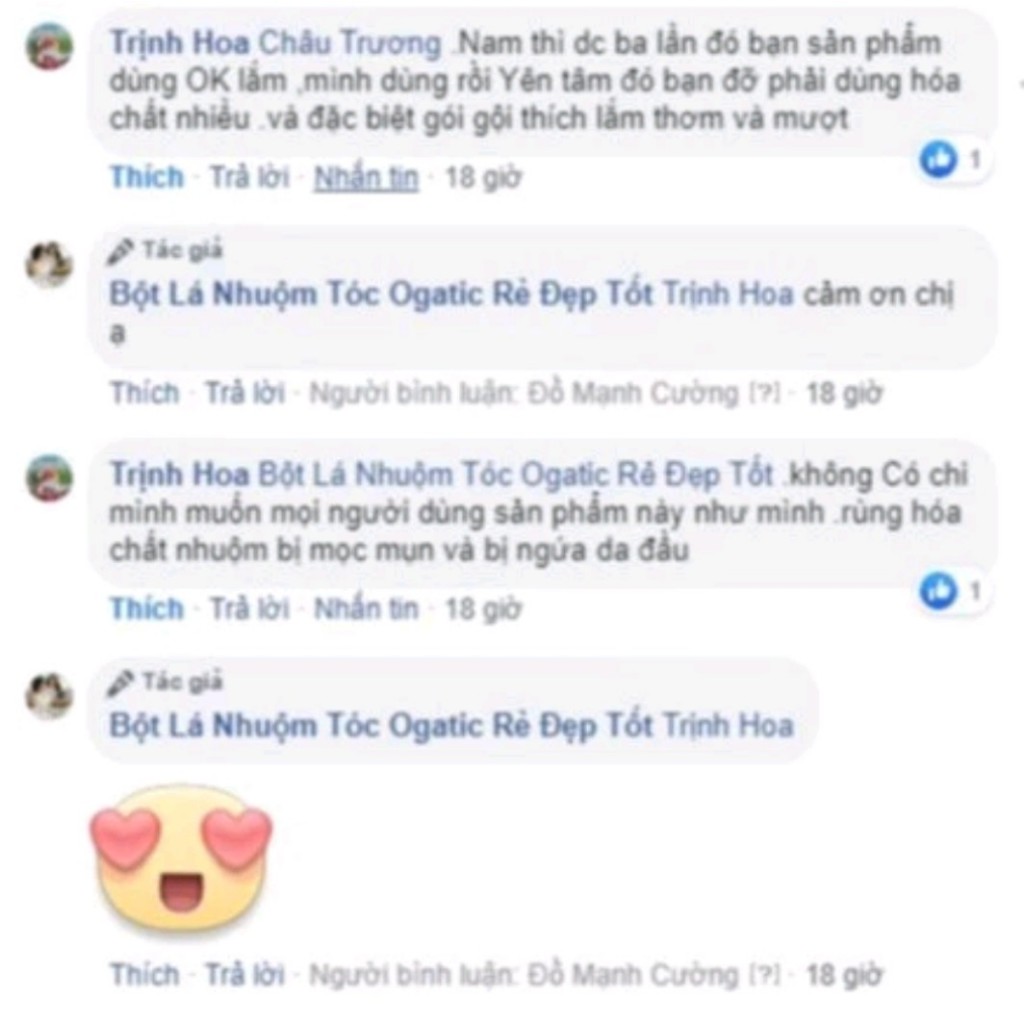Click Trả lời under the cảm ơn chị comment
Viewport: 1024px width, 1024px height.
(245, 393)
